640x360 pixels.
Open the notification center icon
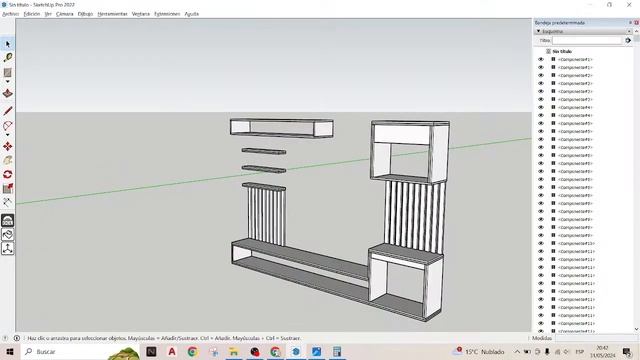pyautogui.click(x=627, y=351)
